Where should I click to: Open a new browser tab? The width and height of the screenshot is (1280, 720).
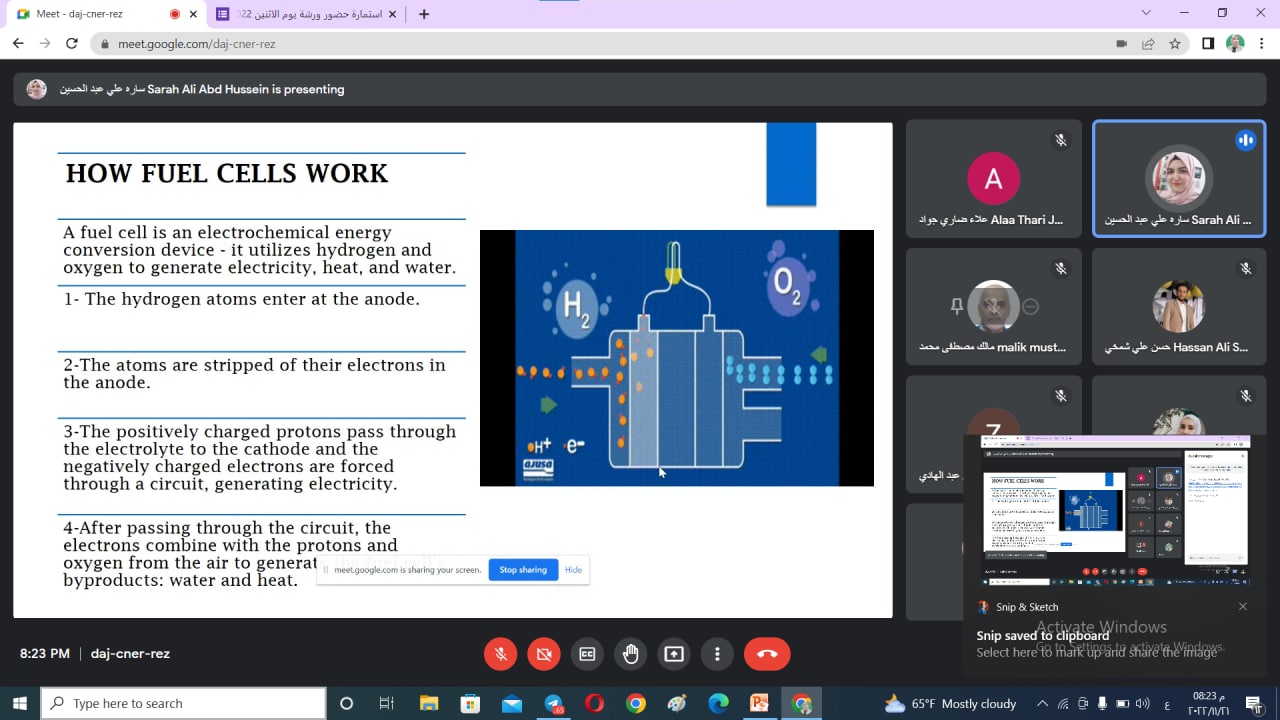tap(424, 14)
